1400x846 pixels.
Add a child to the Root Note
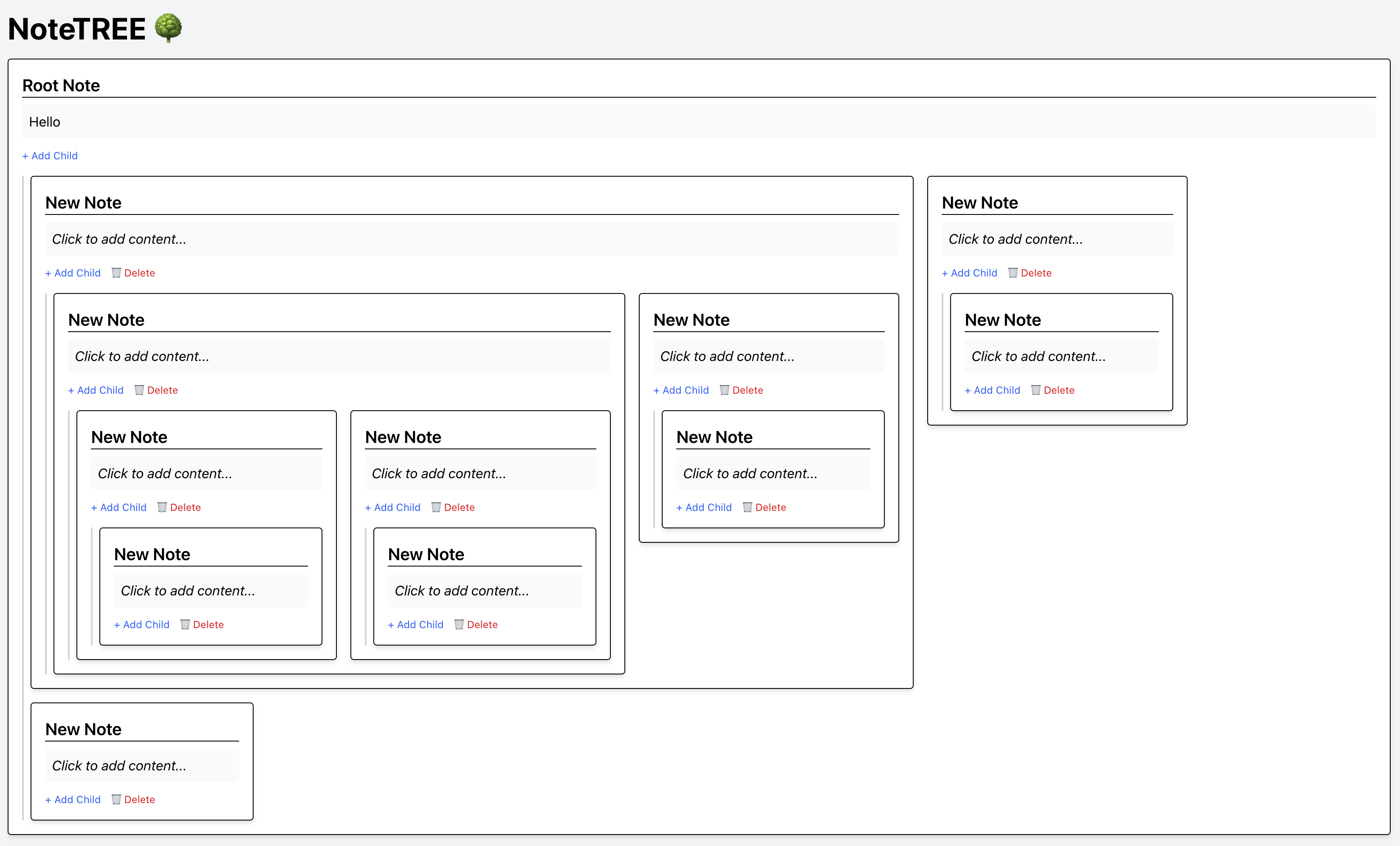point(50,156)
